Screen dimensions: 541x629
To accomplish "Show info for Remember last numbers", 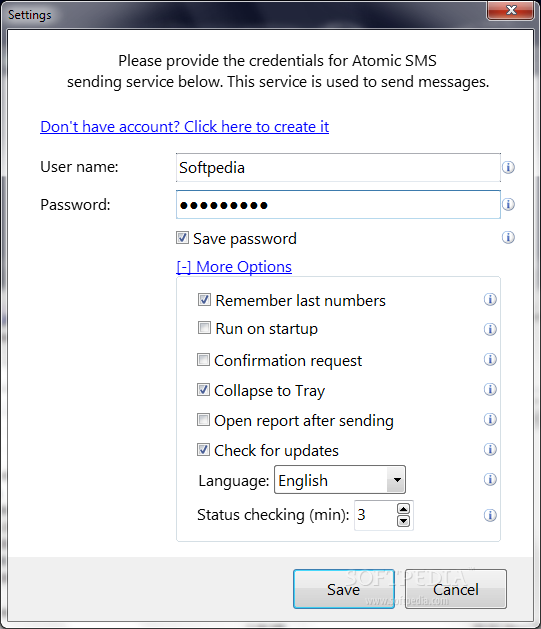I will click(490, 299).
